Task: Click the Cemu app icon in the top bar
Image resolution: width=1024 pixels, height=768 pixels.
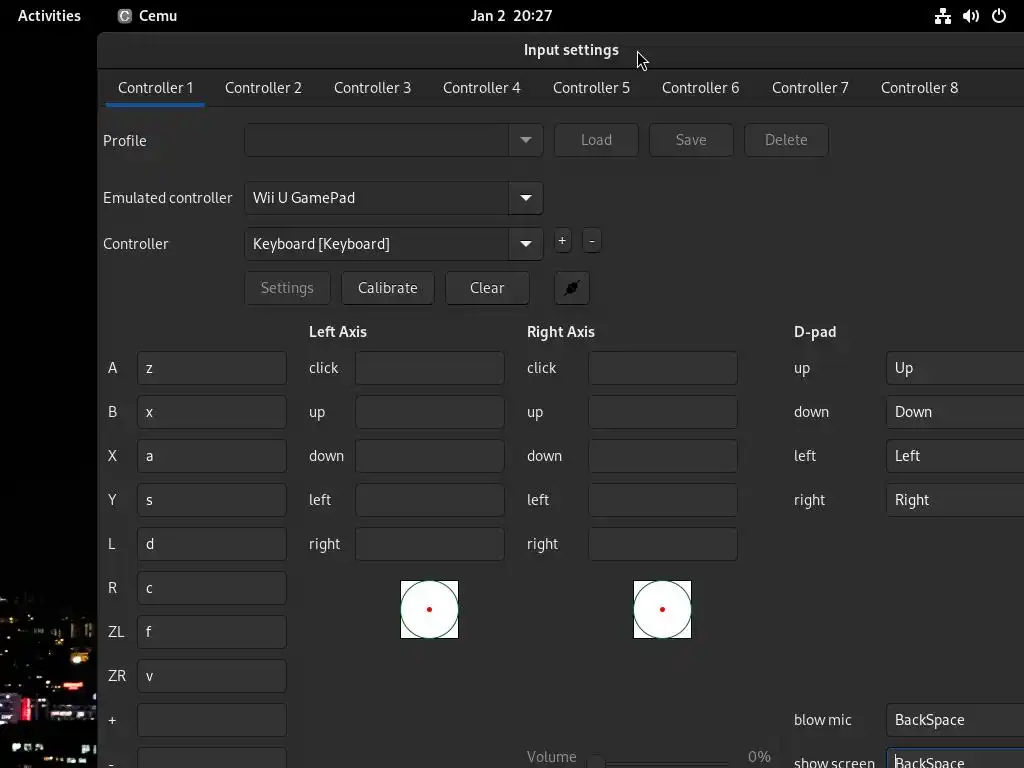Action: point(125,16)
